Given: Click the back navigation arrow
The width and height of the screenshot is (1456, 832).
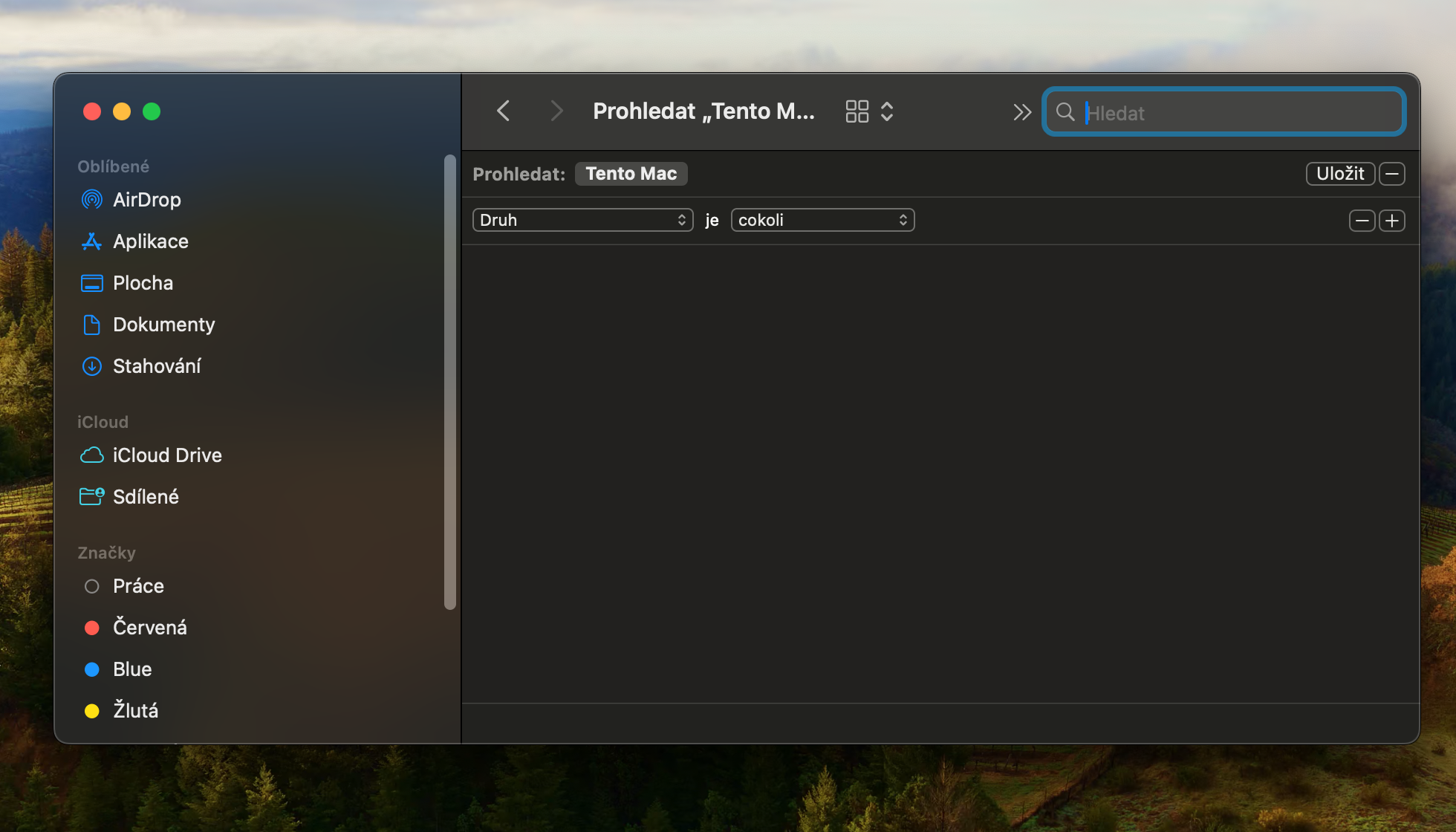Looking at the screenshot, I should tap(504, 111).
